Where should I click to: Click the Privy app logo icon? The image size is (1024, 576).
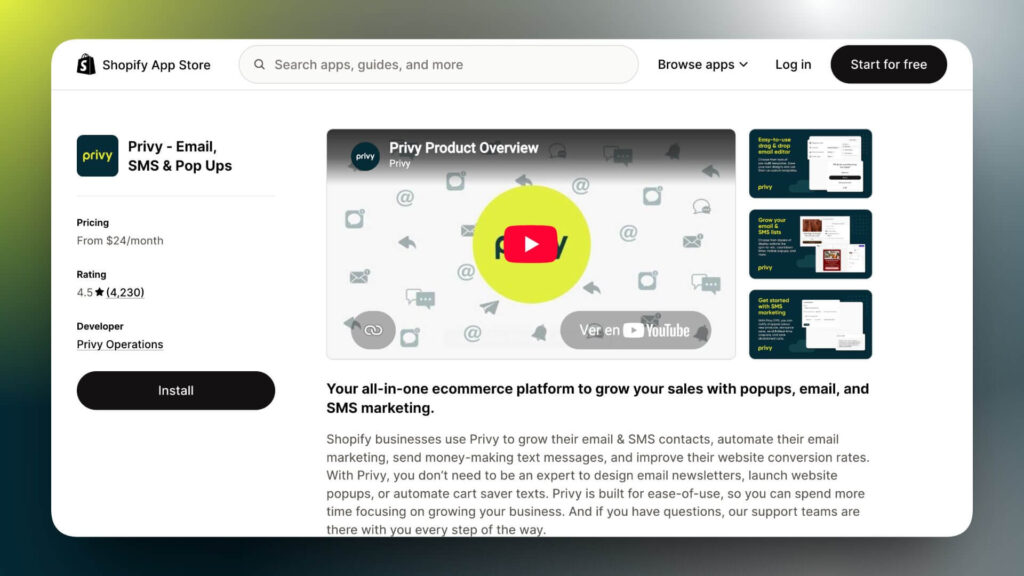(97, 155)
